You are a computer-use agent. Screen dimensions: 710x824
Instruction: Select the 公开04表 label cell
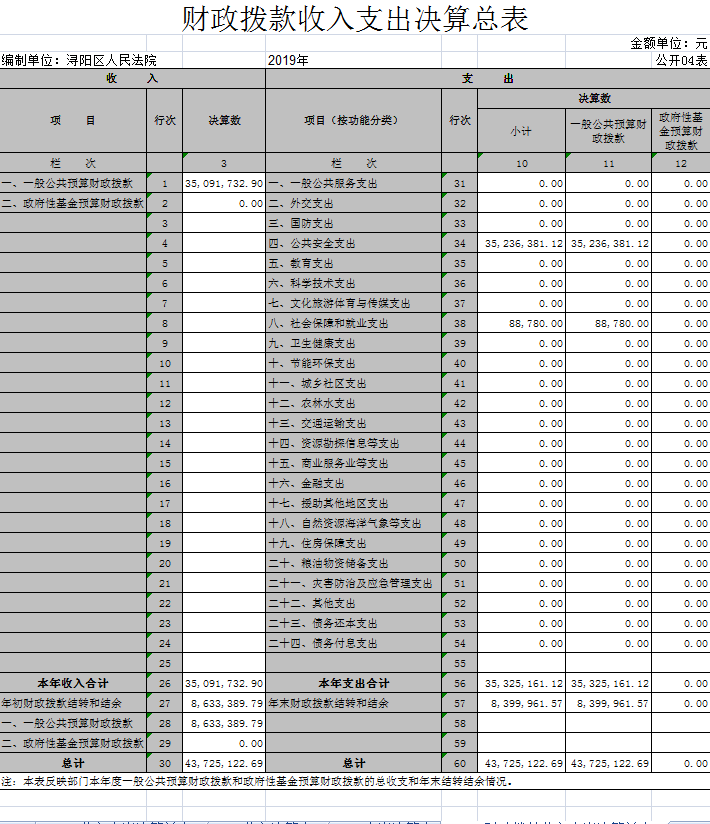pyautogui.click(x=681, y=61)
